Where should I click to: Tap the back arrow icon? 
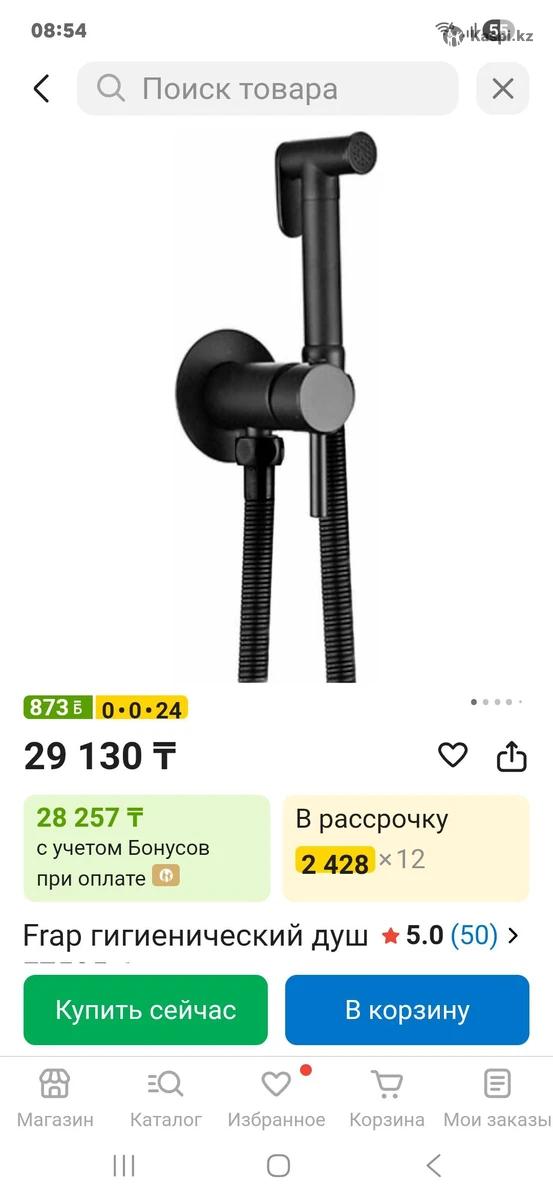coord(41,89)
